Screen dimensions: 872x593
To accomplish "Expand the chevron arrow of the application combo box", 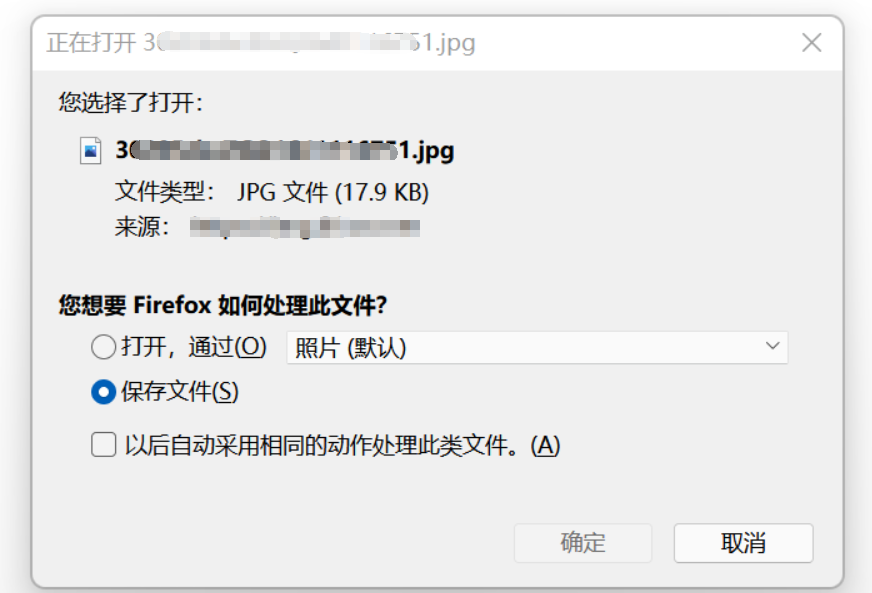I will tap(772, 346).
